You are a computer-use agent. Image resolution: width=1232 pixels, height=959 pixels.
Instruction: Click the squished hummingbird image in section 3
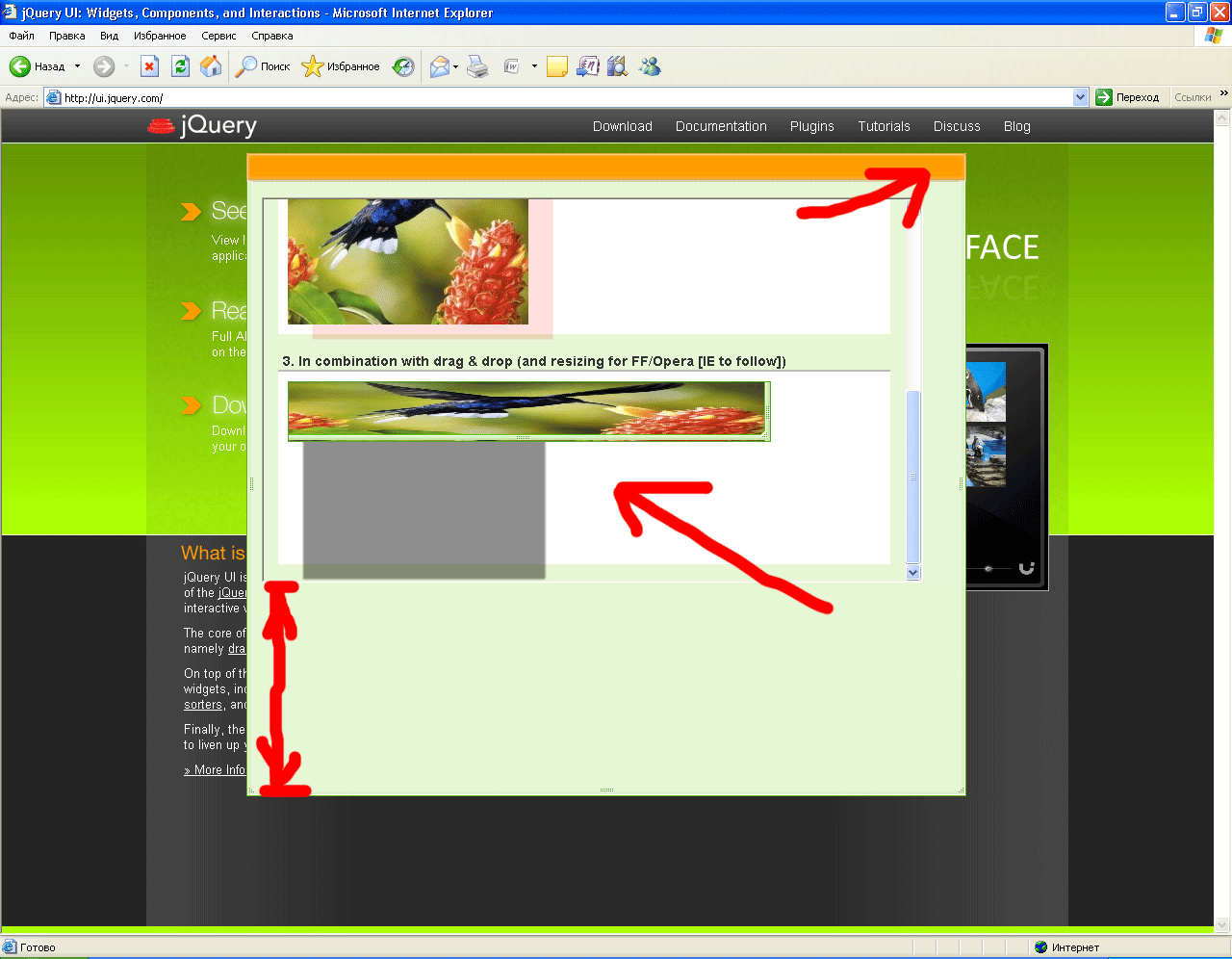click(x=526, y=410)
